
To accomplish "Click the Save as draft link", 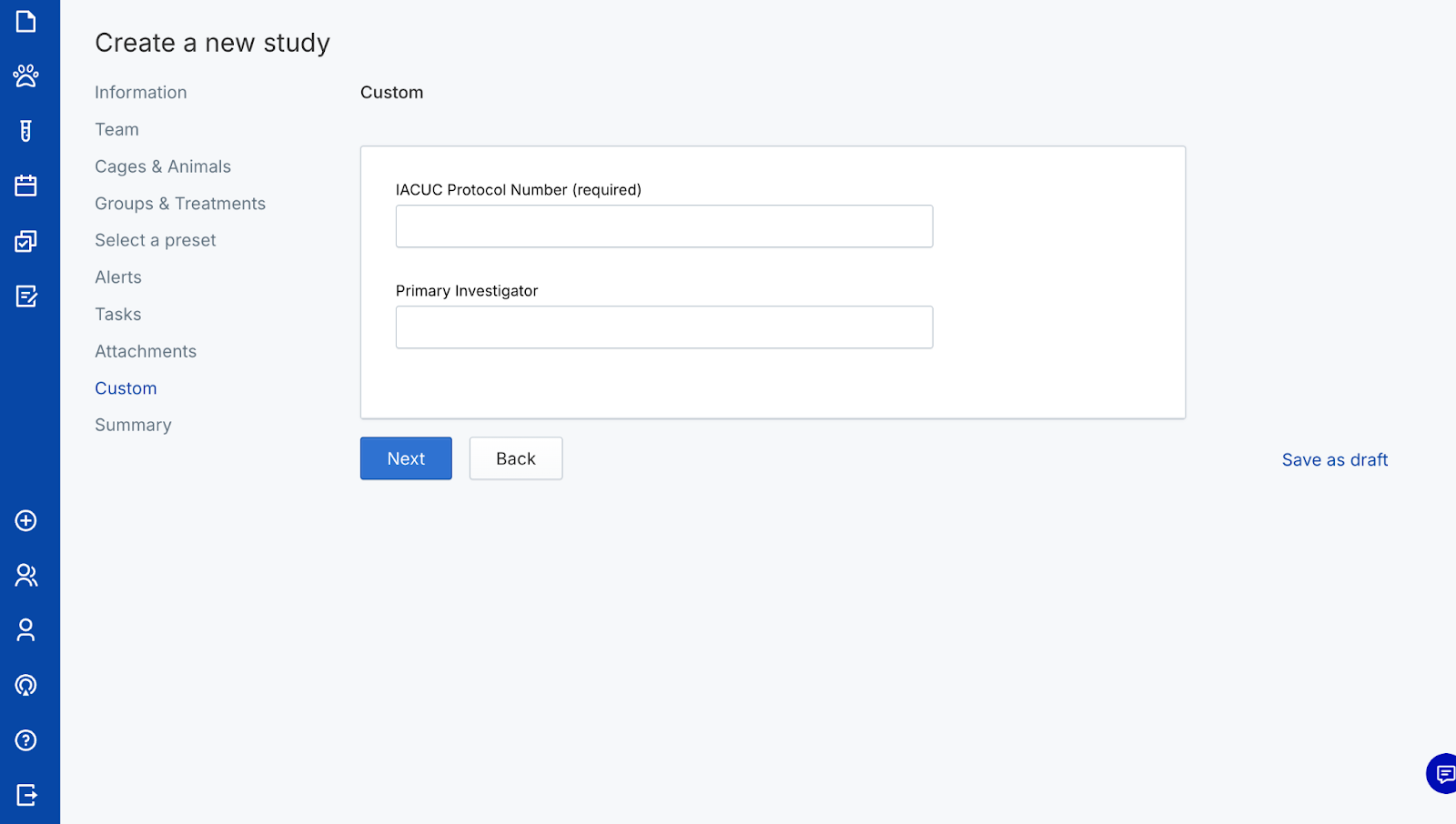I will pos(1334,460).
